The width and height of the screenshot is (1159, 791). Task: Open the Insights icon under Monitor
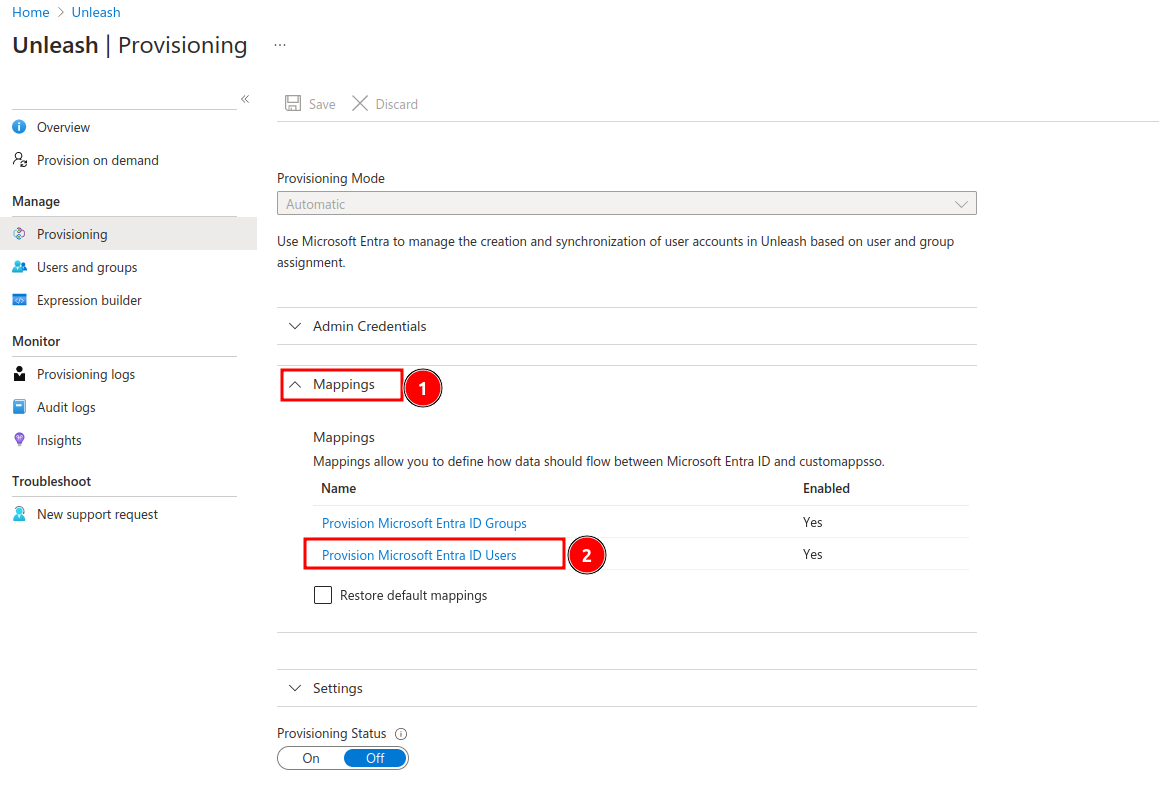tap(21, 440)
